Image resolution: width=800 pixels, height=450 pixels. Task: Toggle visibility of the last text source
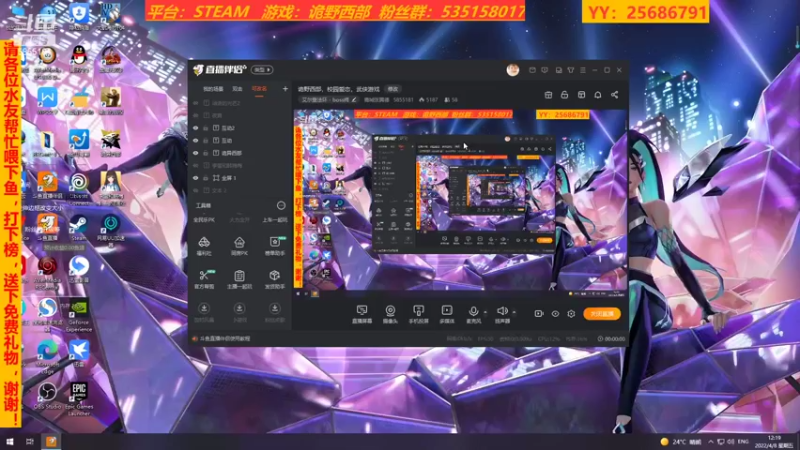coord(195,190)
